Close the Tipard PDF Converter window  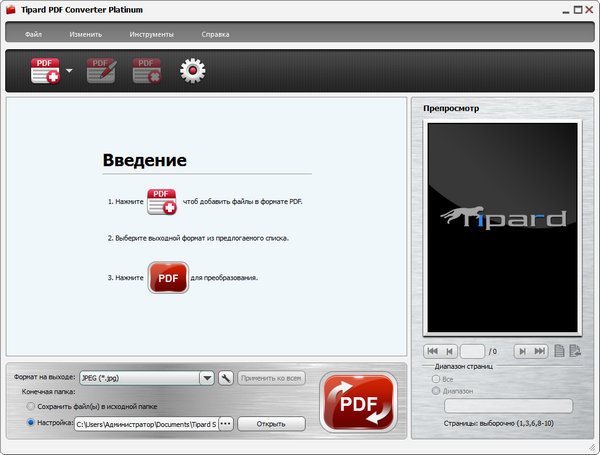pos(589,10)
